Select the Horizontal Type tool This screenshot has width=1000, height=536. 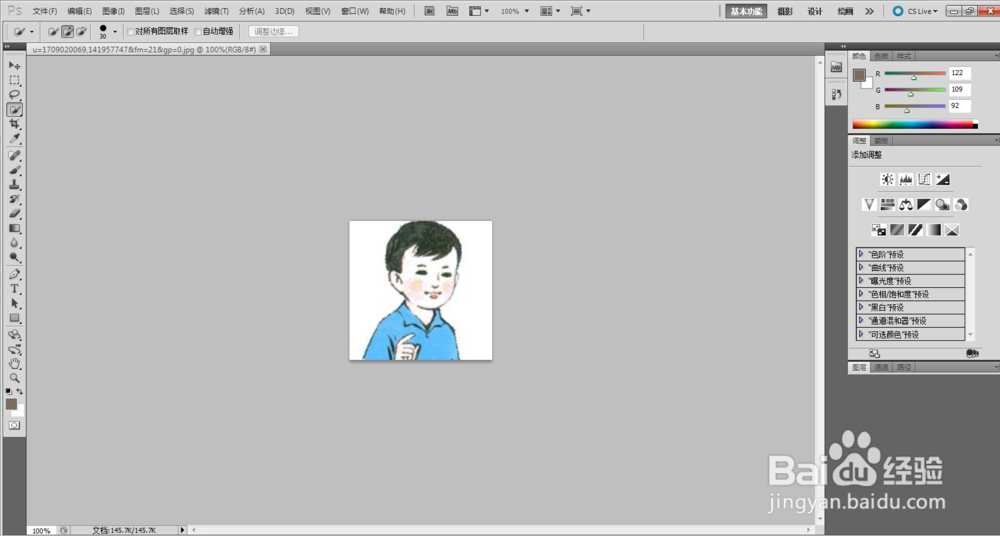tap(14, 290)
